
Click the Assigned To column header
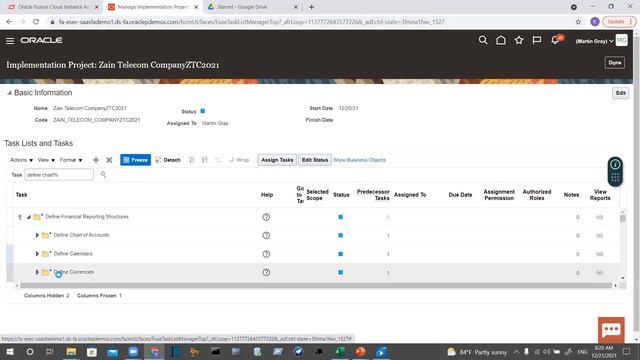(x=410, y=195)
